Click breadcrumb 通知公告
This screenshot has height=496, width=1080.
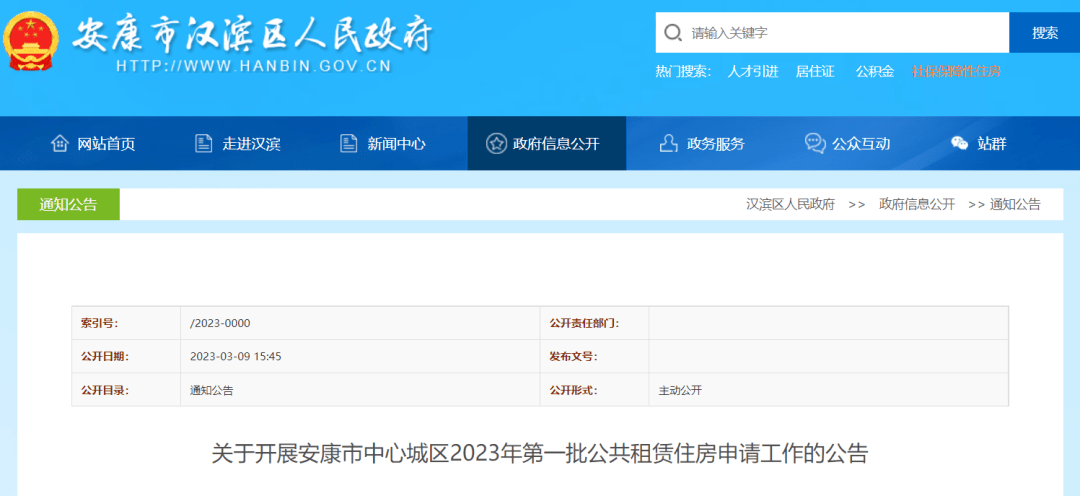click(x=1015, y=205)
